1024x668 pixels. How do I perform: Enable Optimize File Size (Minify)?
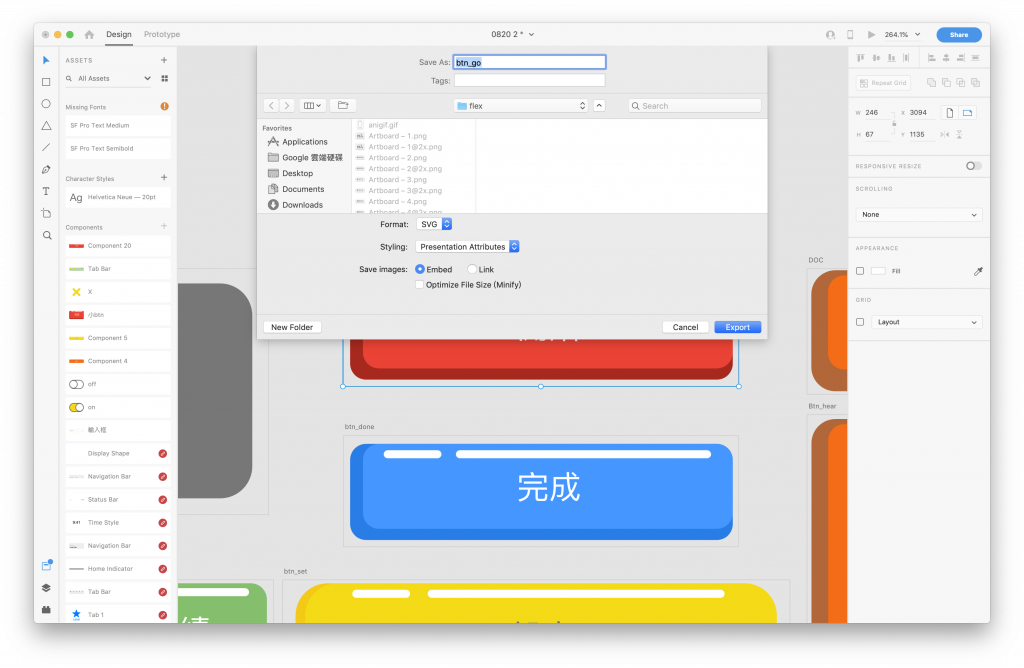[419, 285]
